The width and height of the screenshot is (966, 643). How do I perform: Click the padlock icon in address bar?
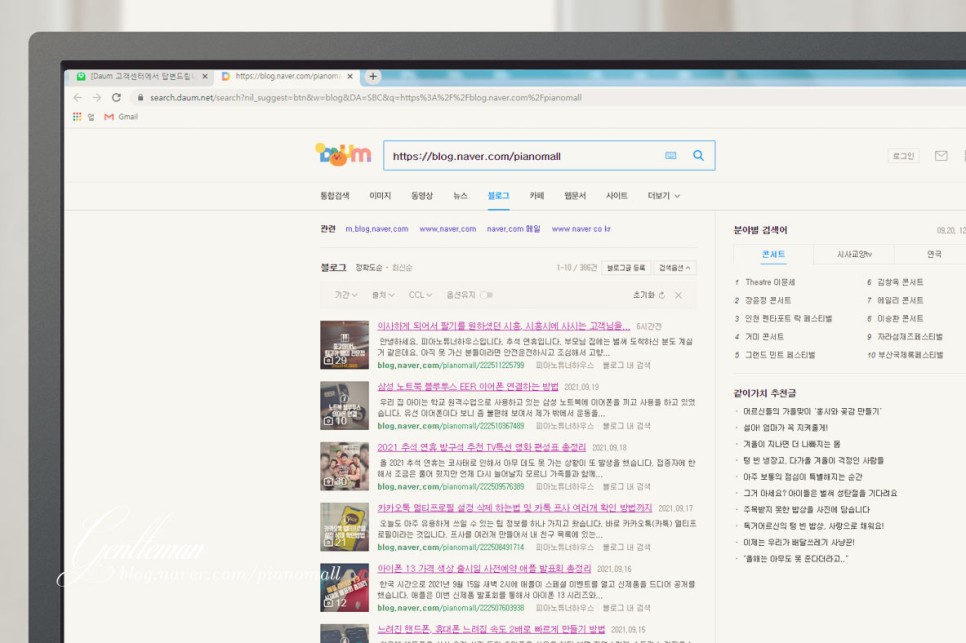[140, 97]
